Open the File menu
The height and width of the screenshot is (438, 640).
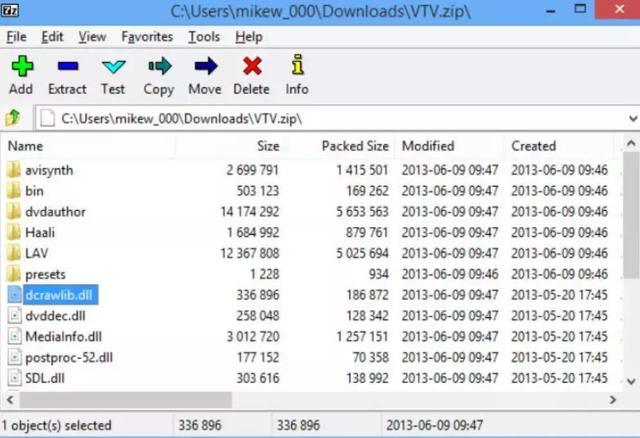click(x=16, y=37)
